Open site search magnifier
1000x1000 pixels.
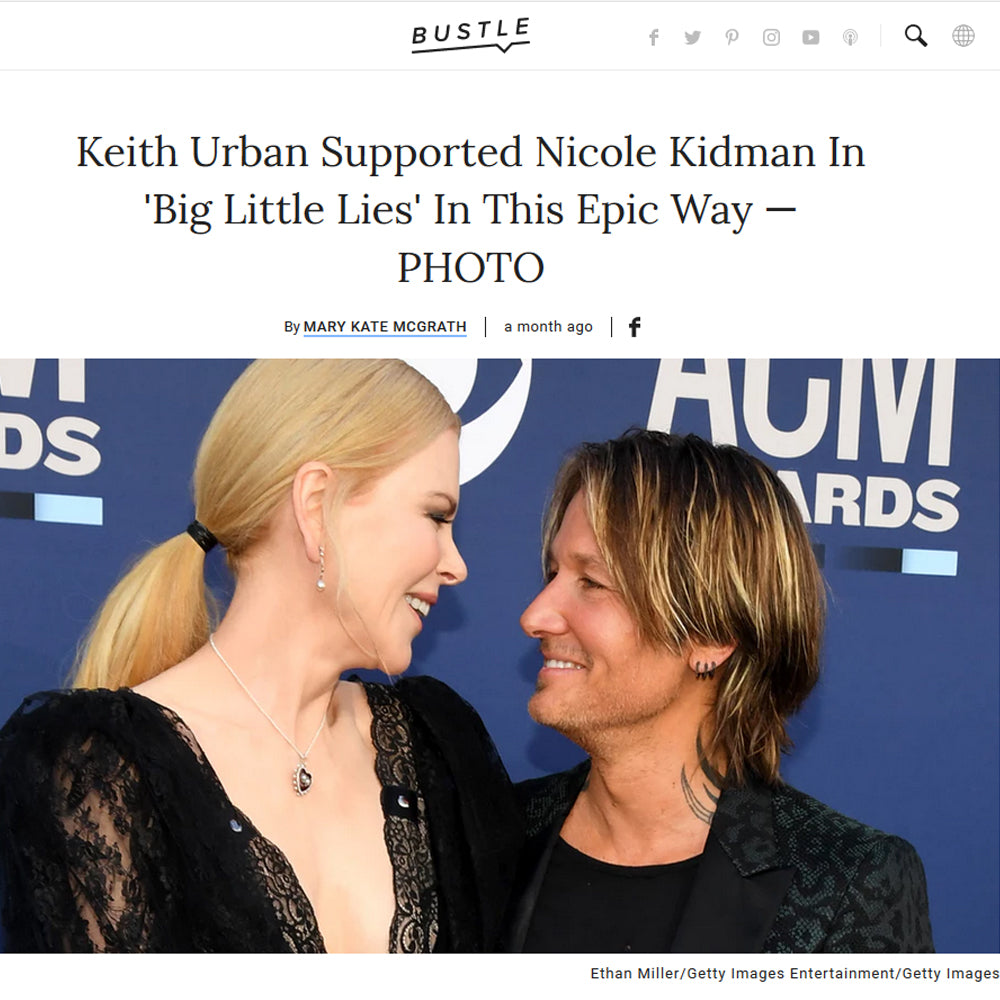click(x=916, y=36)
